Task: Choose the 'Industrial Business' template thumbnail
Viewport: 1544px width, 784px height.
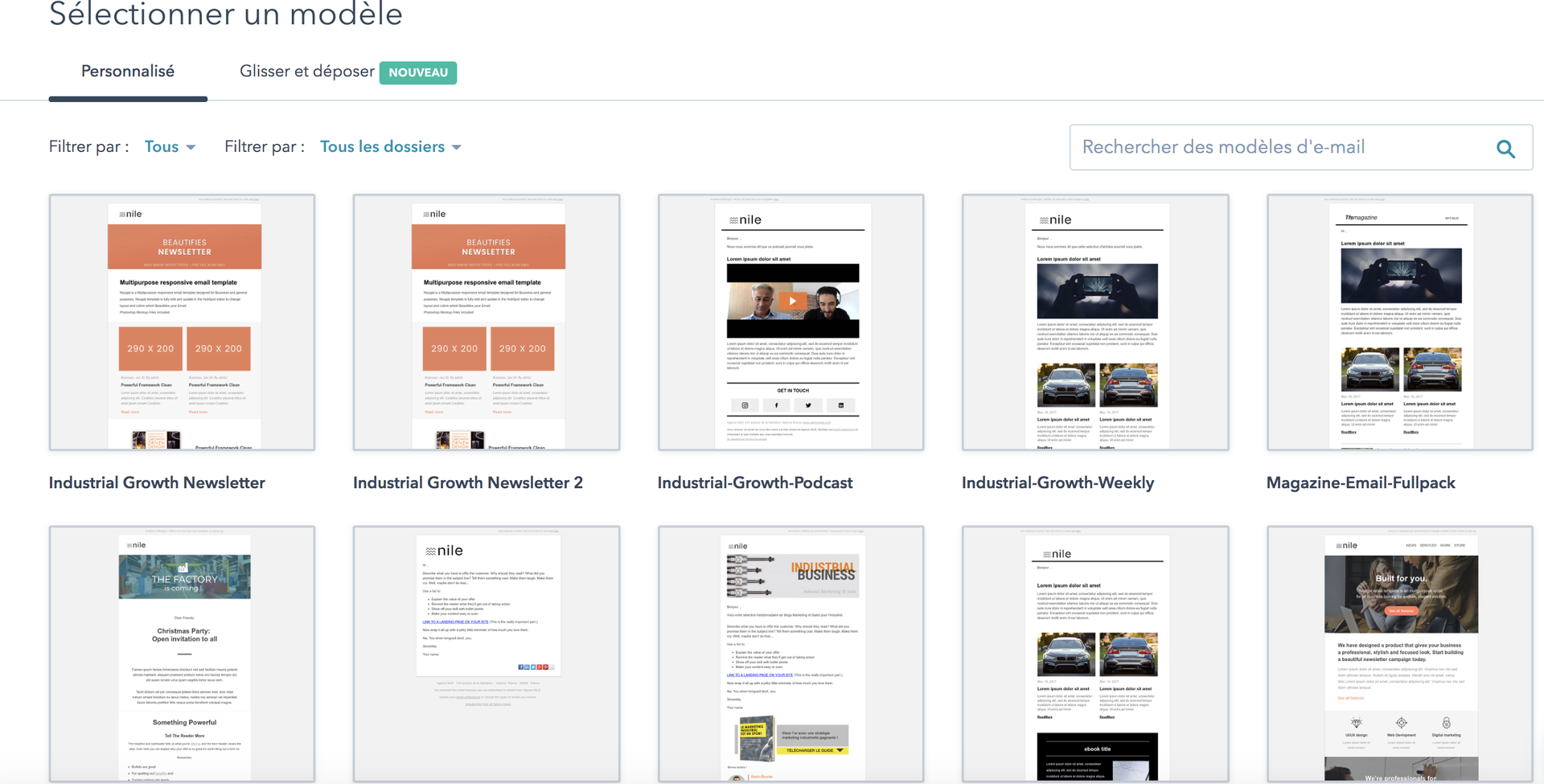Action: pos(790,655)
